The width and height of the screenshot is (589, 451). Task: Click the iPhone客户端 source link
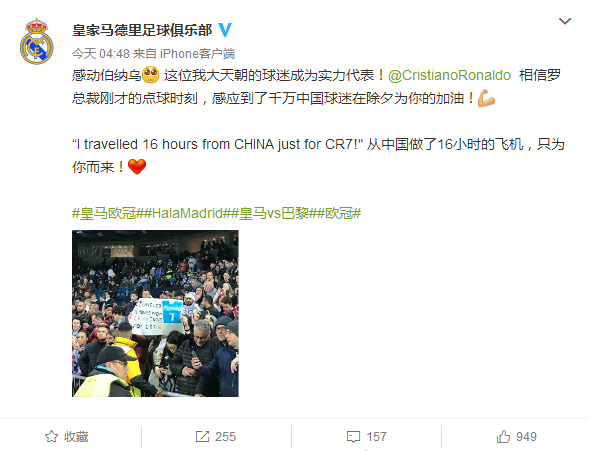[x=198, y=54]
